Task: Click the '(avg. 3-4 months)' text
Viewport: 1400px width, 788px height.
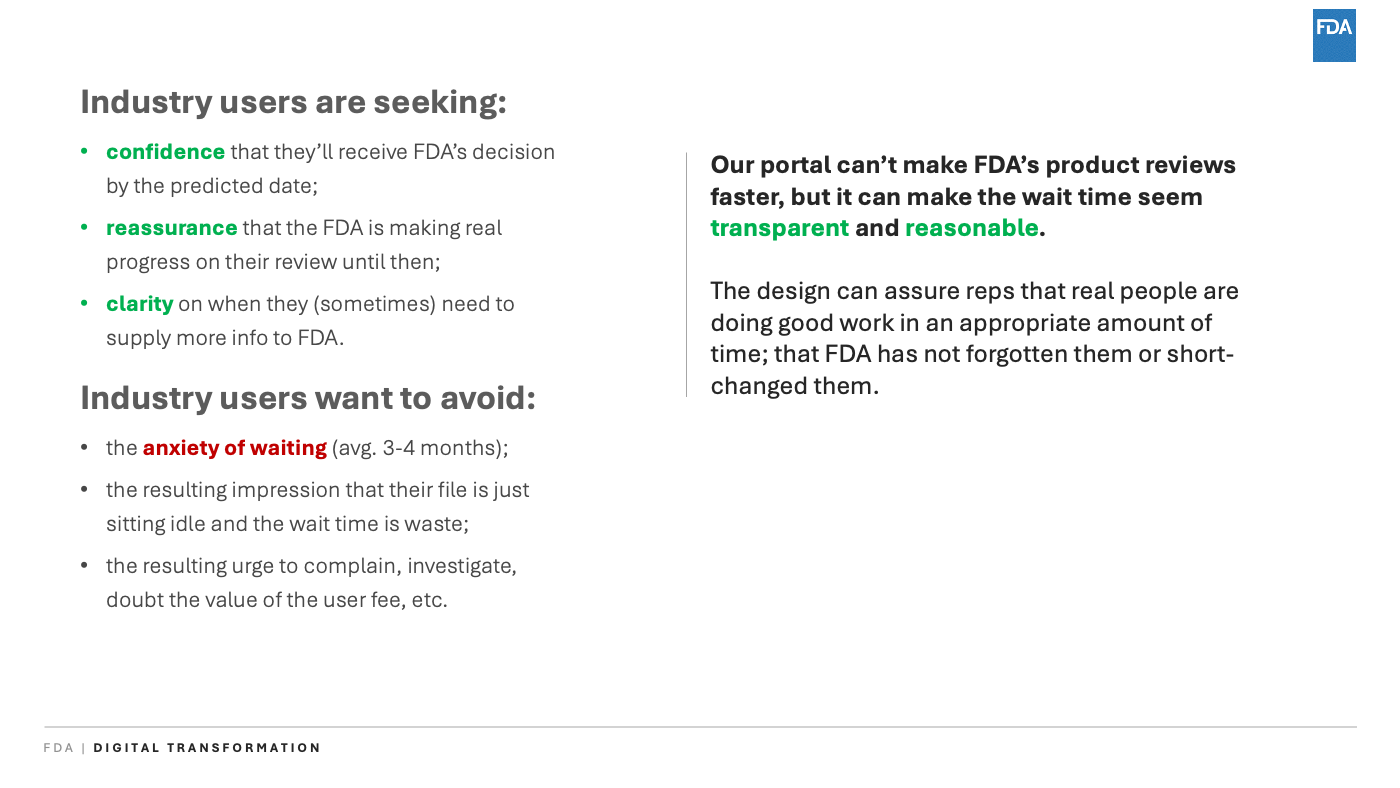Action: 420,448
